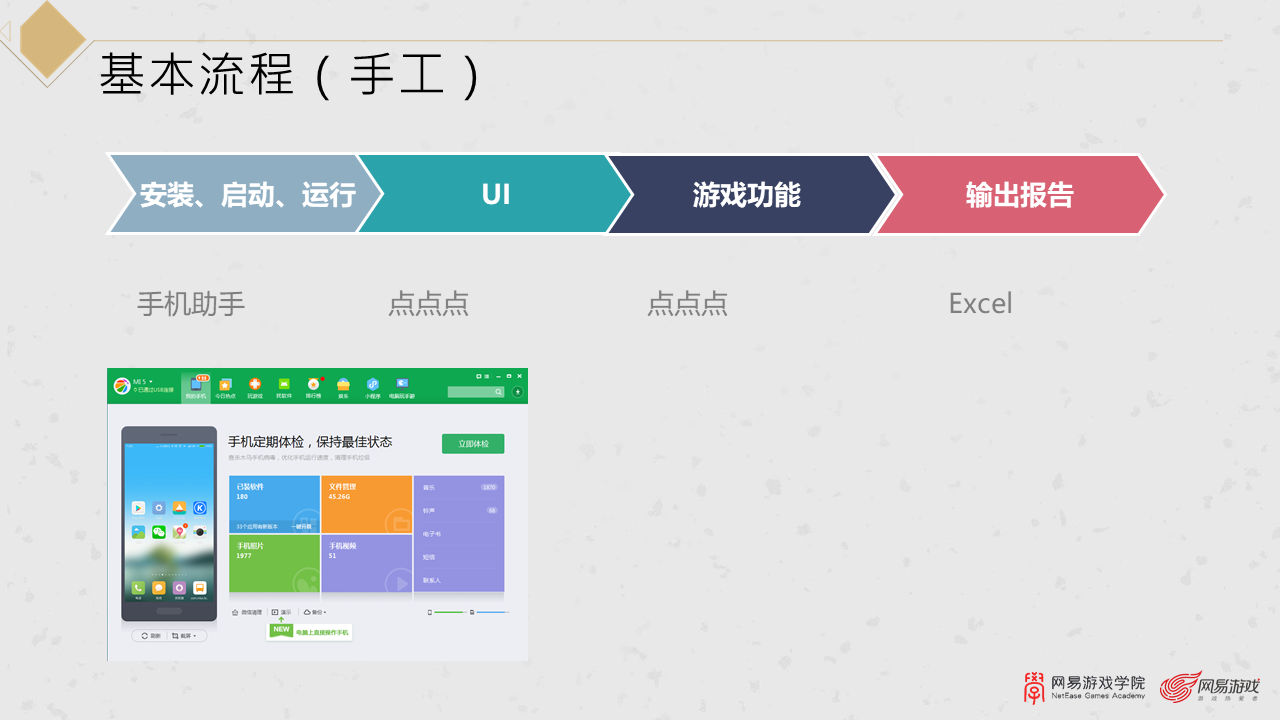Click the 演示 (Demo) icon near the NEW badge

[275, 612]
